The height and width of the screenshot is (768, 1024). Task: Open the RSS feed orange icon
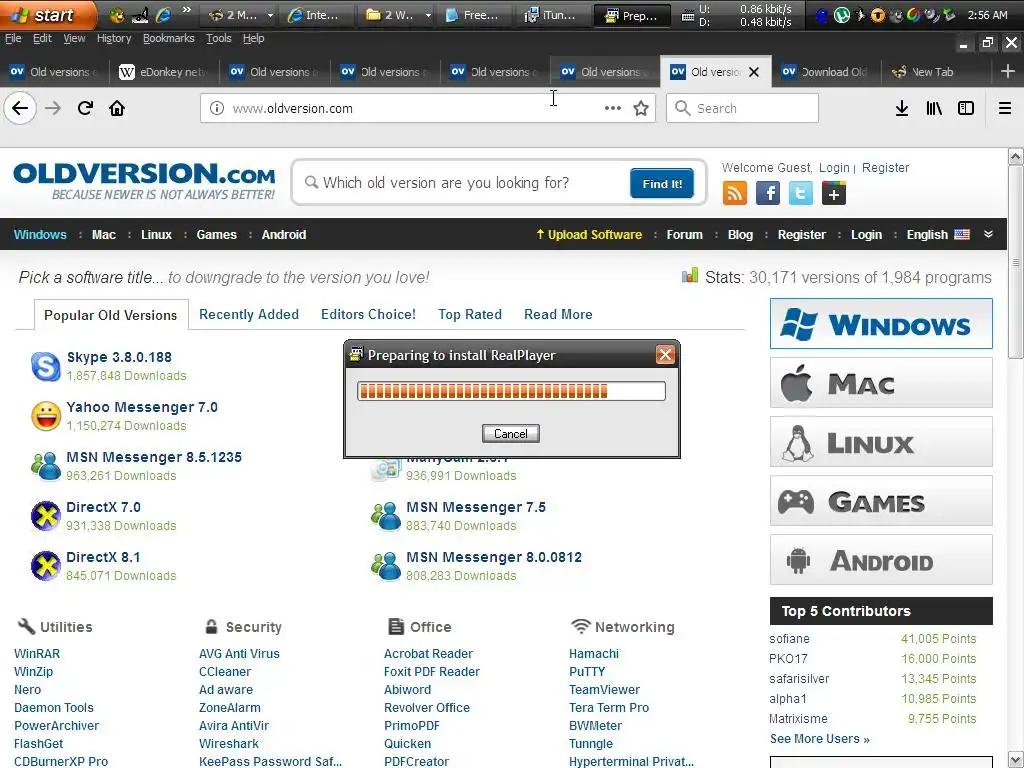point(735,193)
